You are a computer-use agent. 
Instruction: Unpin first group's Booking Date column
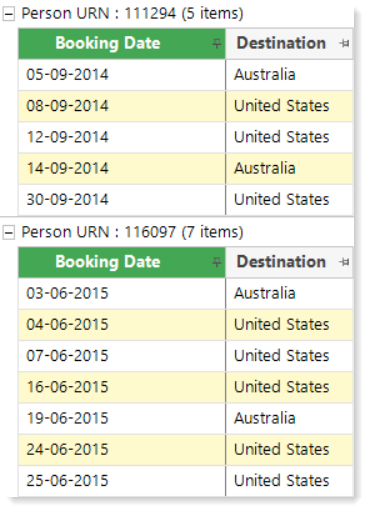(217, 43)
